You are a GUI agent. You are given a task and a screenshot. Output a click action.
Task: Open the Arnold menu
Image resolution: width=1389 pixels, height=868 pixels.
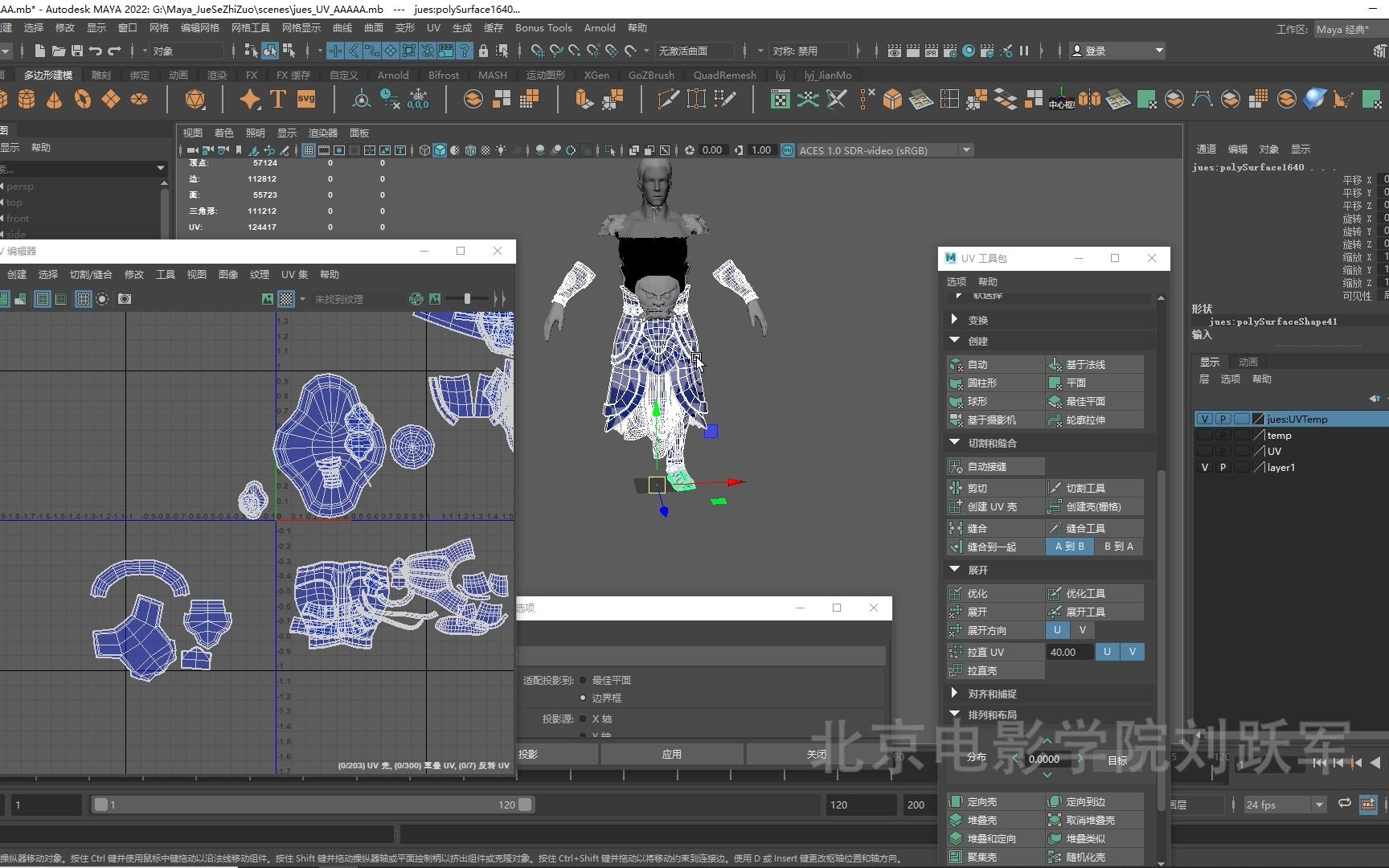(599, 28)
